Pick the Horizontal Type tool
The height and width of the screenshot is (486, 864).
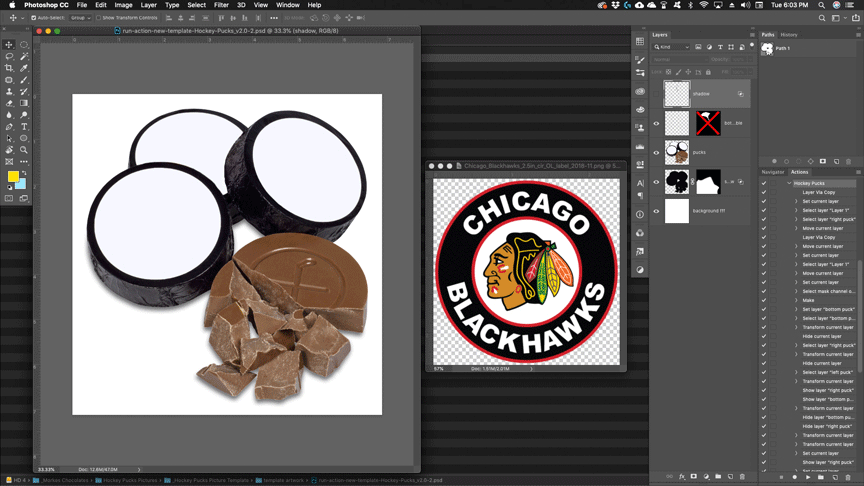[24, 127]
